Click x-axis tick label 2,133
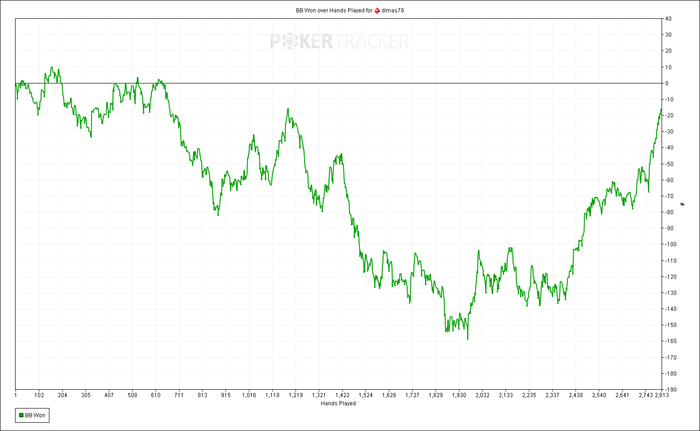The width and height of the screenshot is (700, 431). [x=505, y=395]
